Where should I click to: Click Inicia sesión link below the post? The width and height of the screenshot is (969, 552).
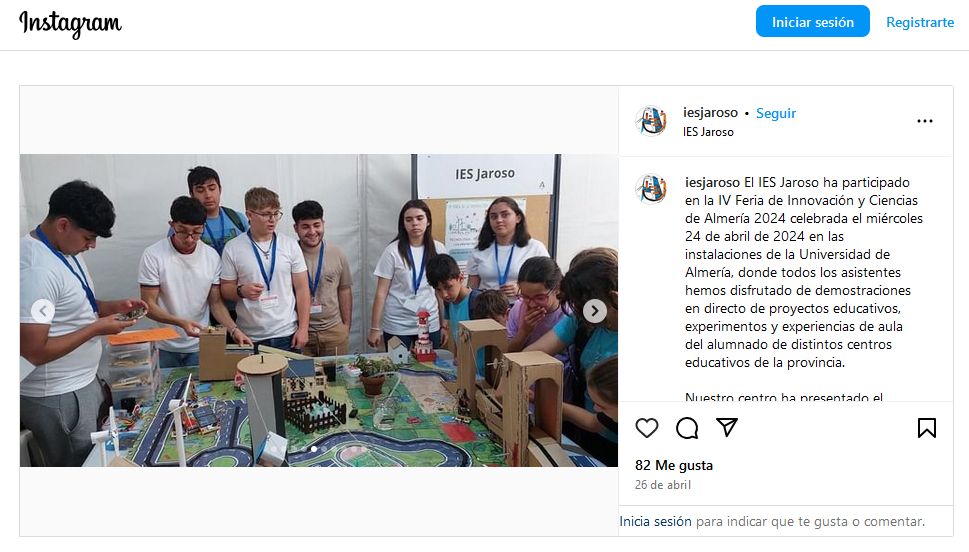click(x=655, y=522)
